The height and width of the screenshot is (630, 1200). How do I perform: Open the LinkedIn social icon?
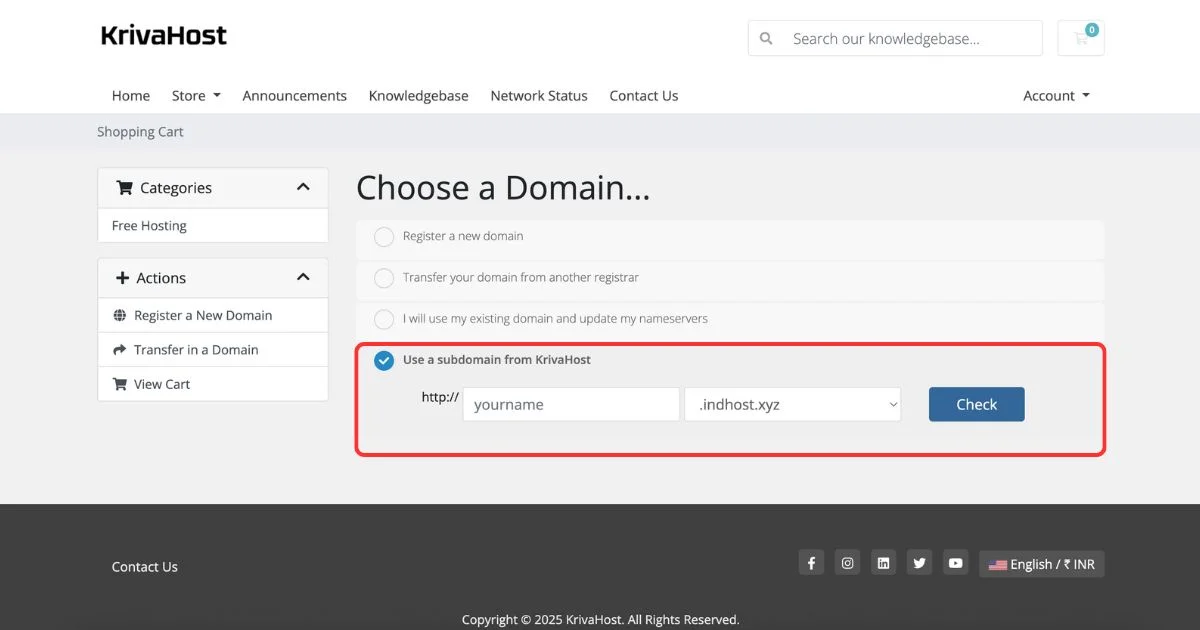pyautogui.click(x=883, y=563)
